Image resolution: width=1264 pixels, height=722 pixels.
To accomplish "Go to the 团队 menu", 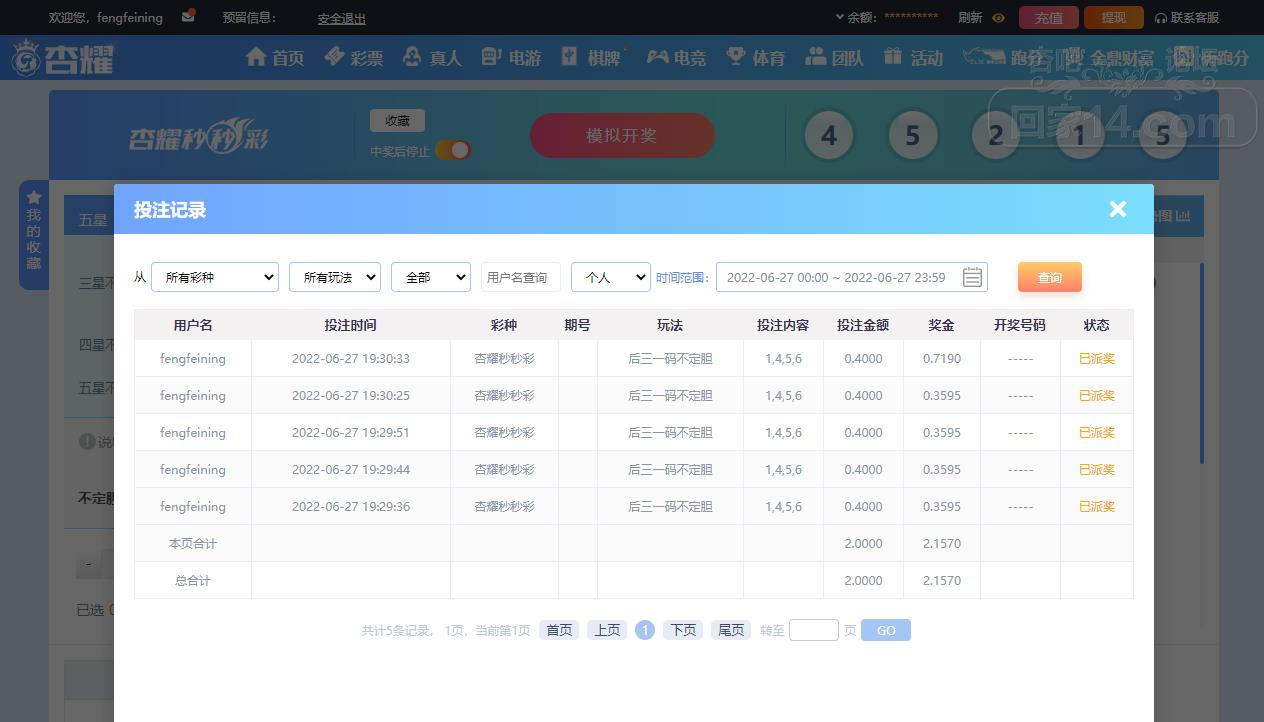I will tap(834, 58).
